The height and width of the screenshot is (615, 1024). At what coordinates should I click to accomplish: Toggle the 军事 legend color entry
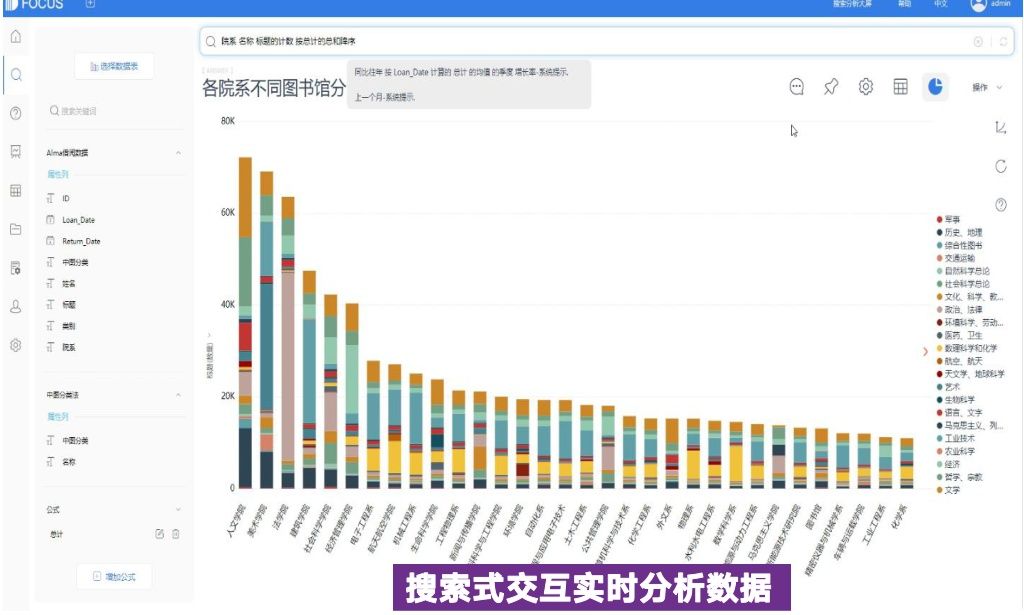coord(948,219)
